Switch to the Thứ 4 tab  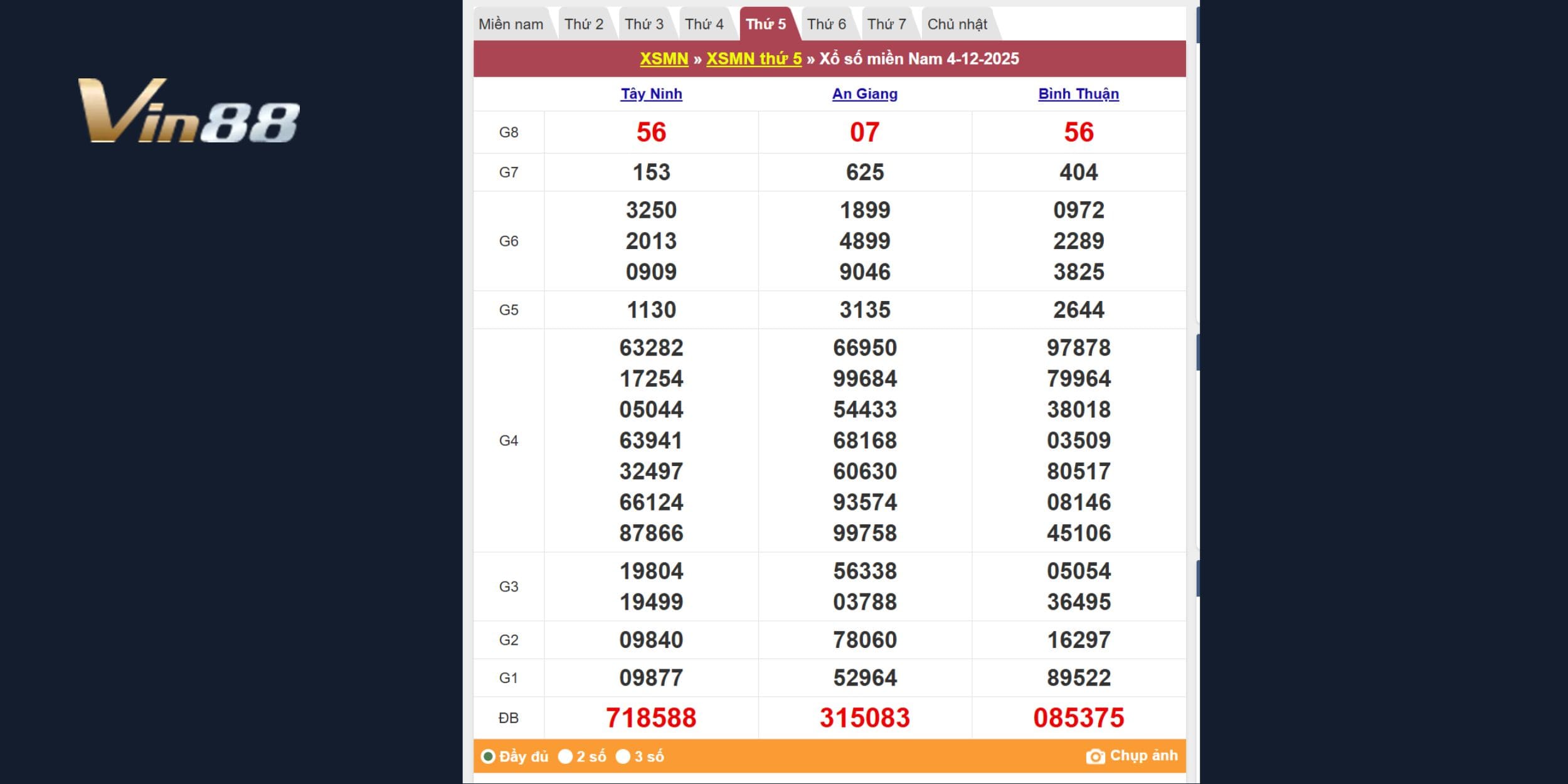[704, 24]
